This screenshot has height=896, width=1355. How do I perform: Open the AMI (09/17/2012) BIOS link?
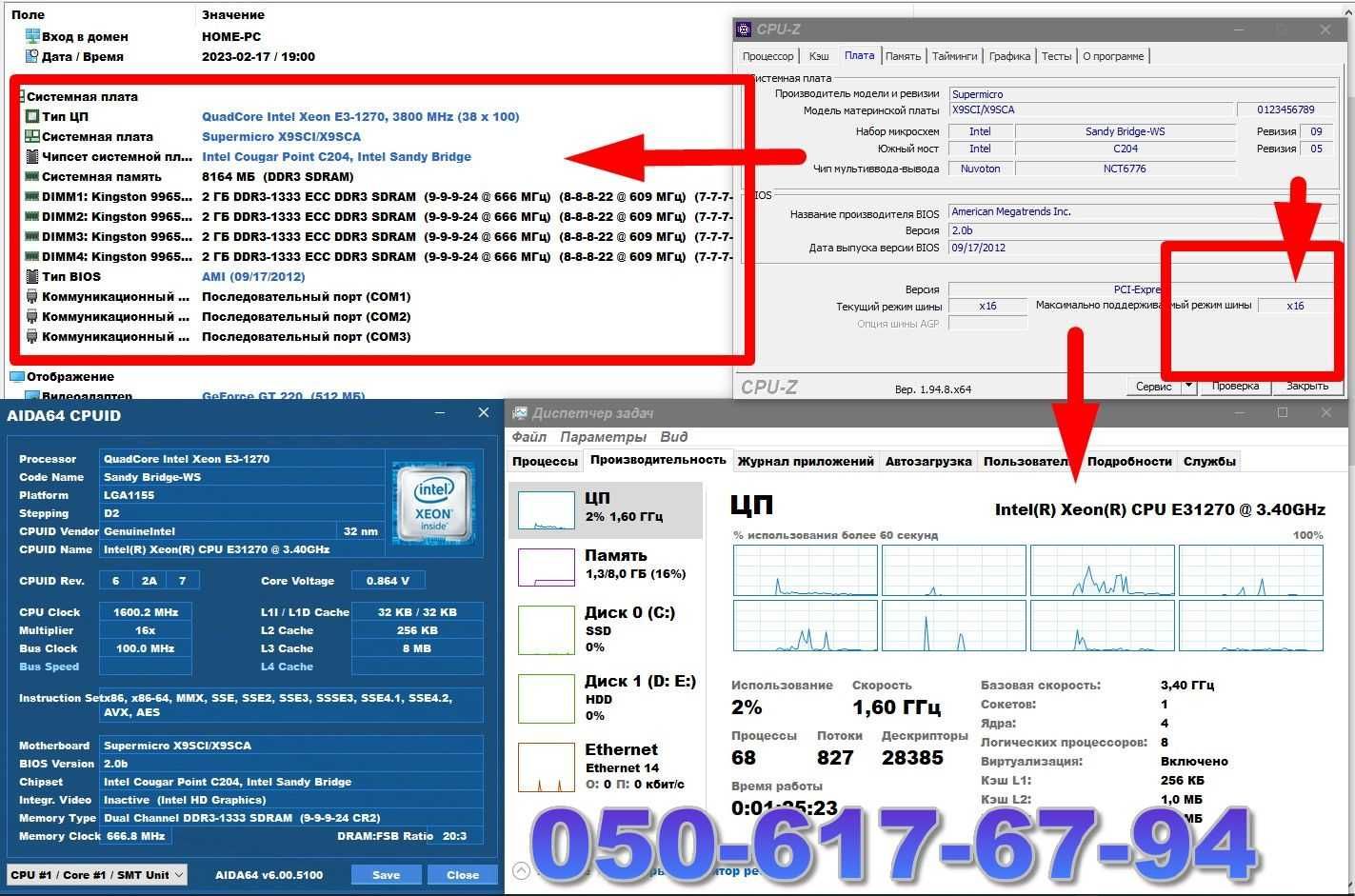(253, 277)
